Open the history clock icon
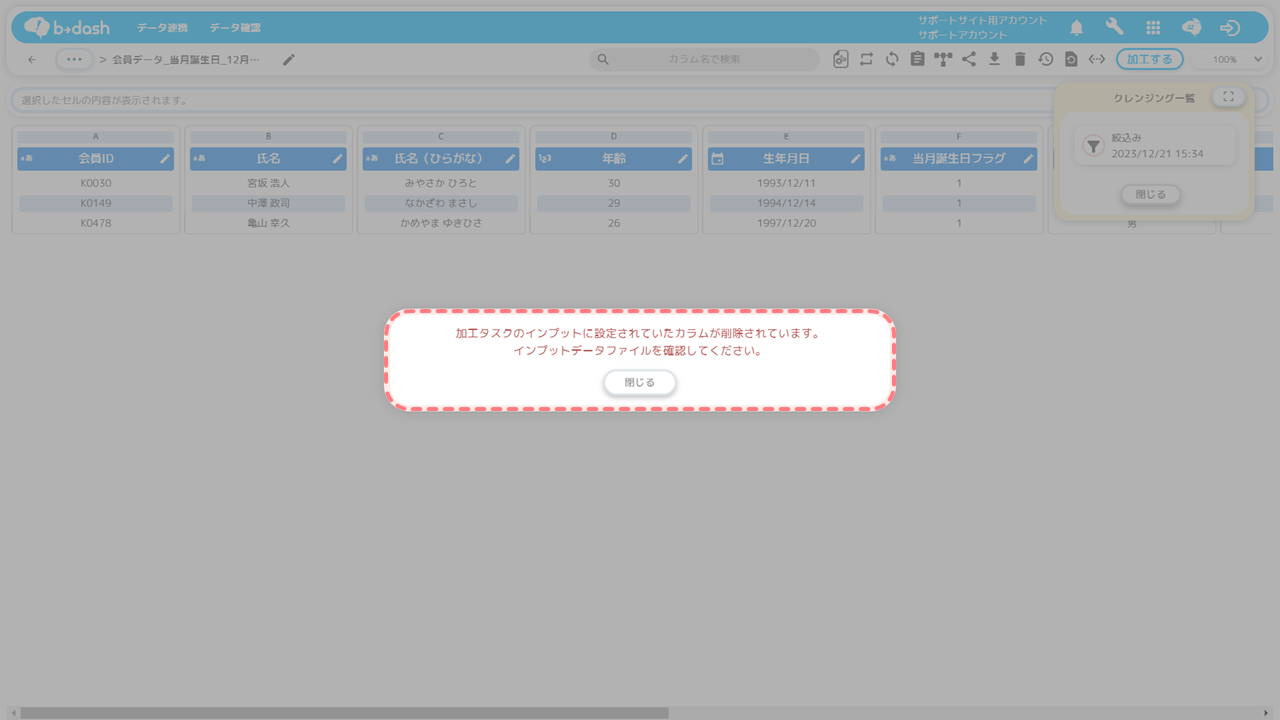The width and height of the screenshot is (1280, 720). tap(1045, 59)
